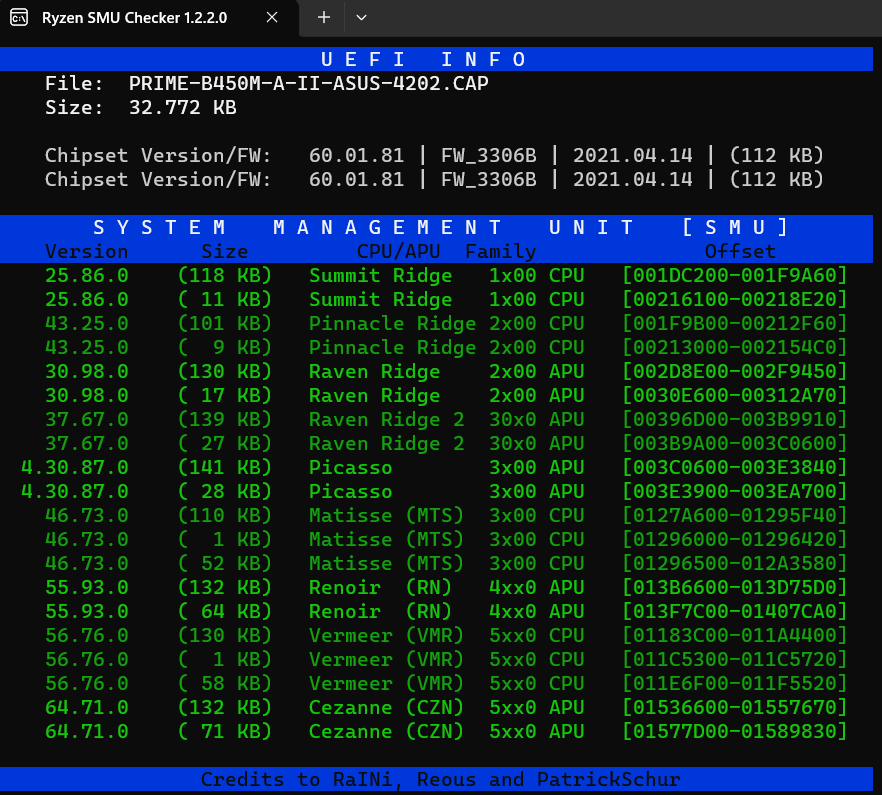882x795 pixels.
Task: Click offset [011C5300-011C5720]
Action: point(734,659)
